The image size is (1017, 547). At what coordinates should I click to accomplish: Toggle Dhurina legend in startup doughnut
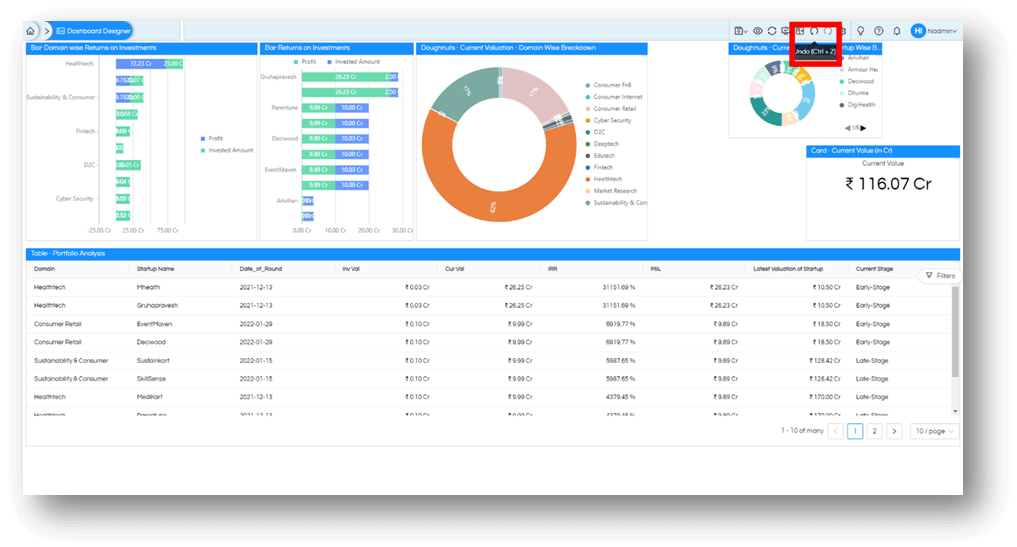click(x=854, y=93)
